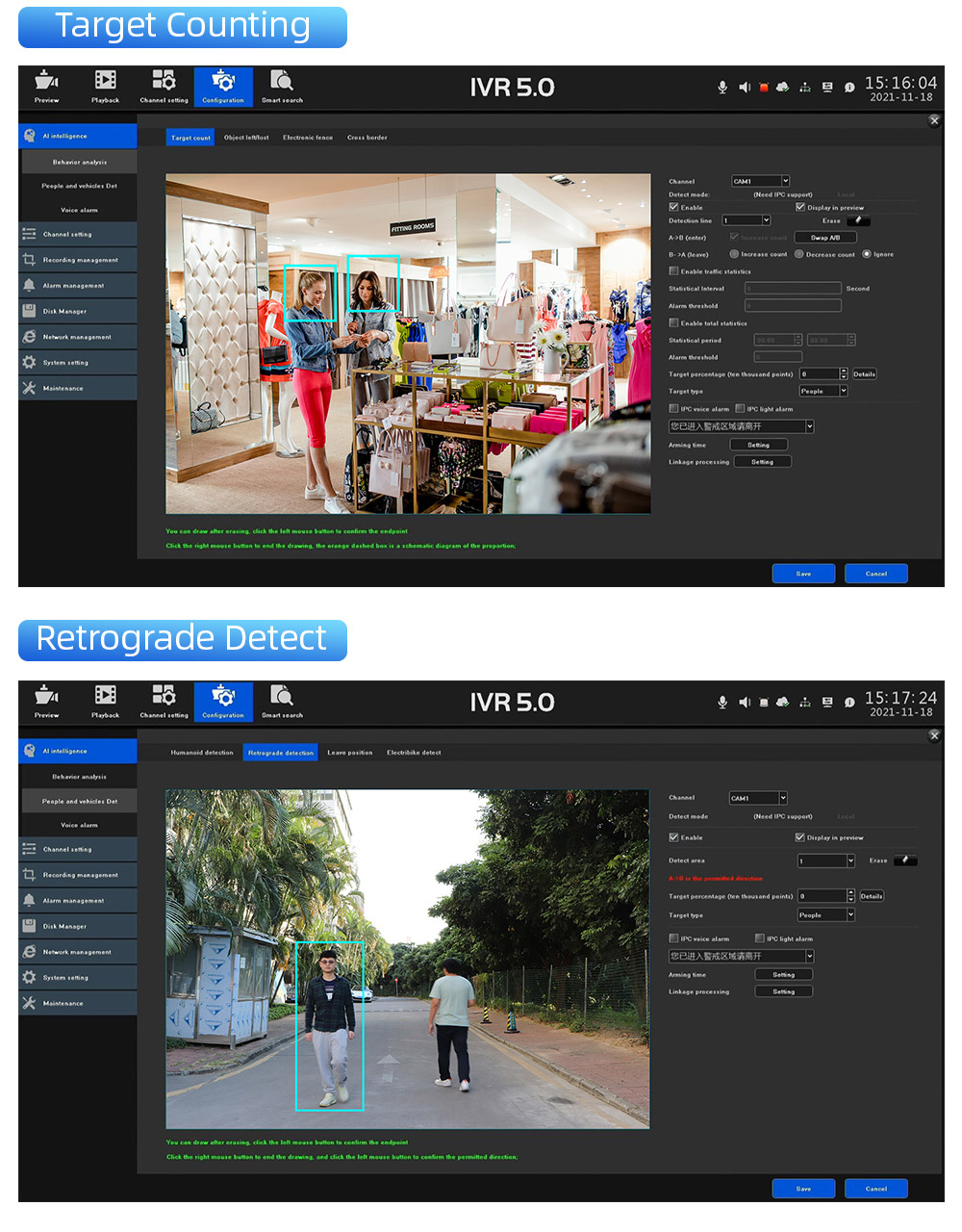Click the eraser icon next to Detect area

click(x=904, y=860)
